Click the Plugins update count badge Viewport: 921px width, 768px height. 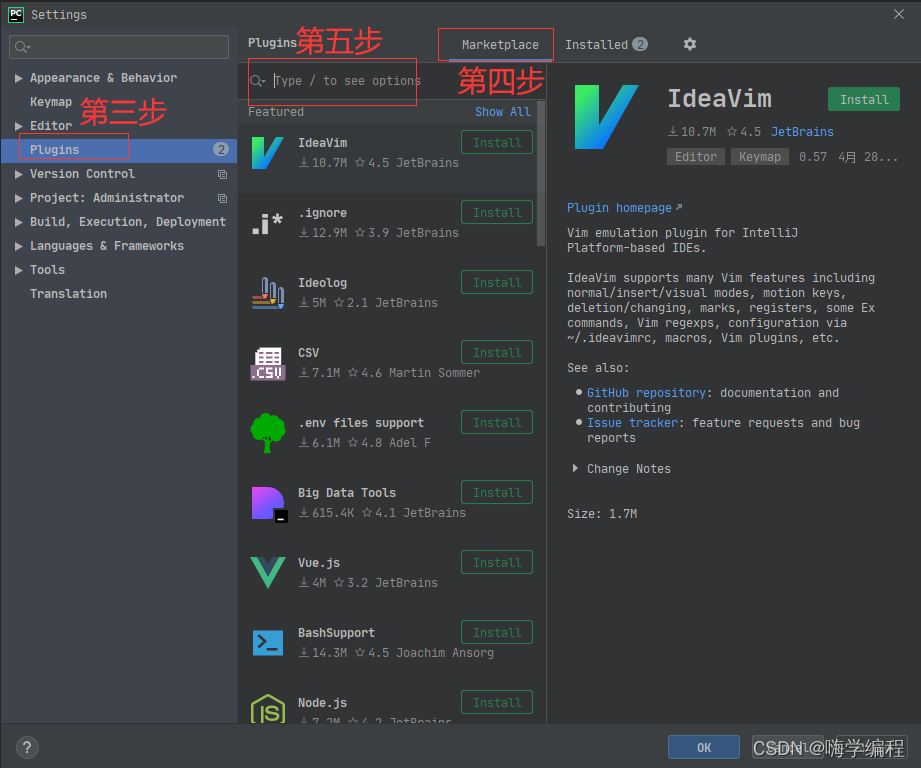click(221, 149)
